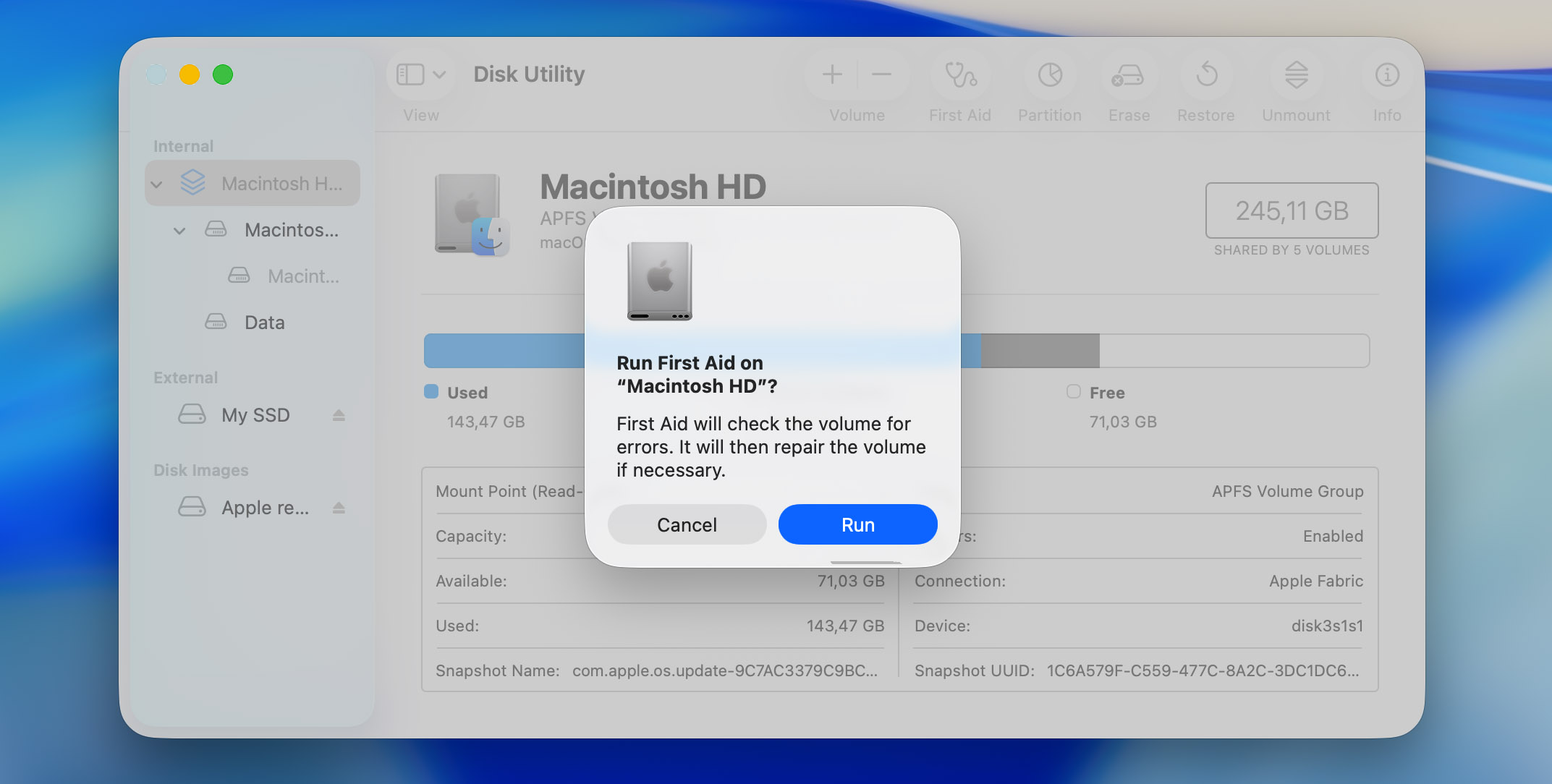Toggle the sidebar View icon

[x=410, y=74]
